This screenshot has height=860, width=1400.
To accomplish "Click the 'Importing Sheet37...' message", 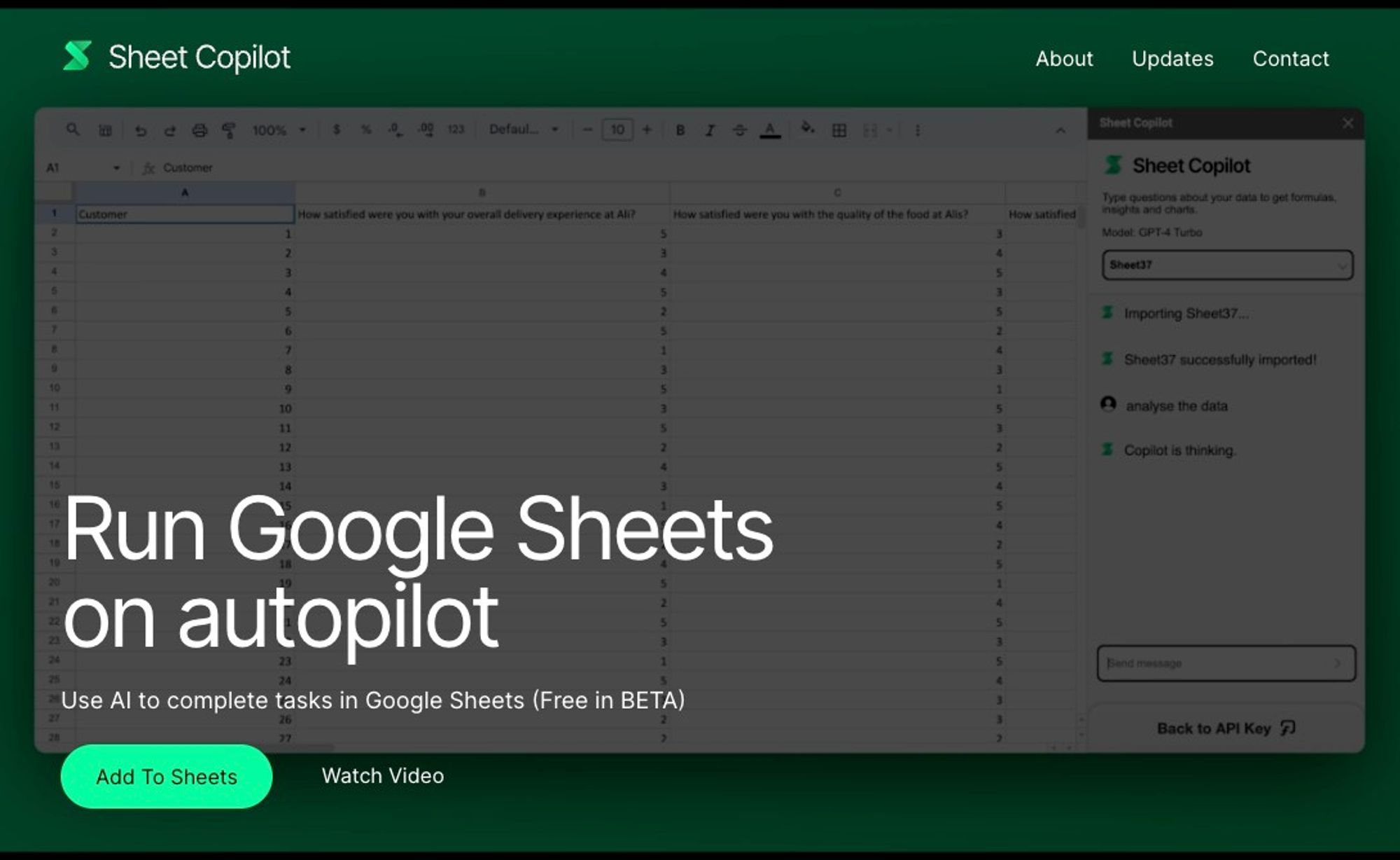I will coord(1186,314).
